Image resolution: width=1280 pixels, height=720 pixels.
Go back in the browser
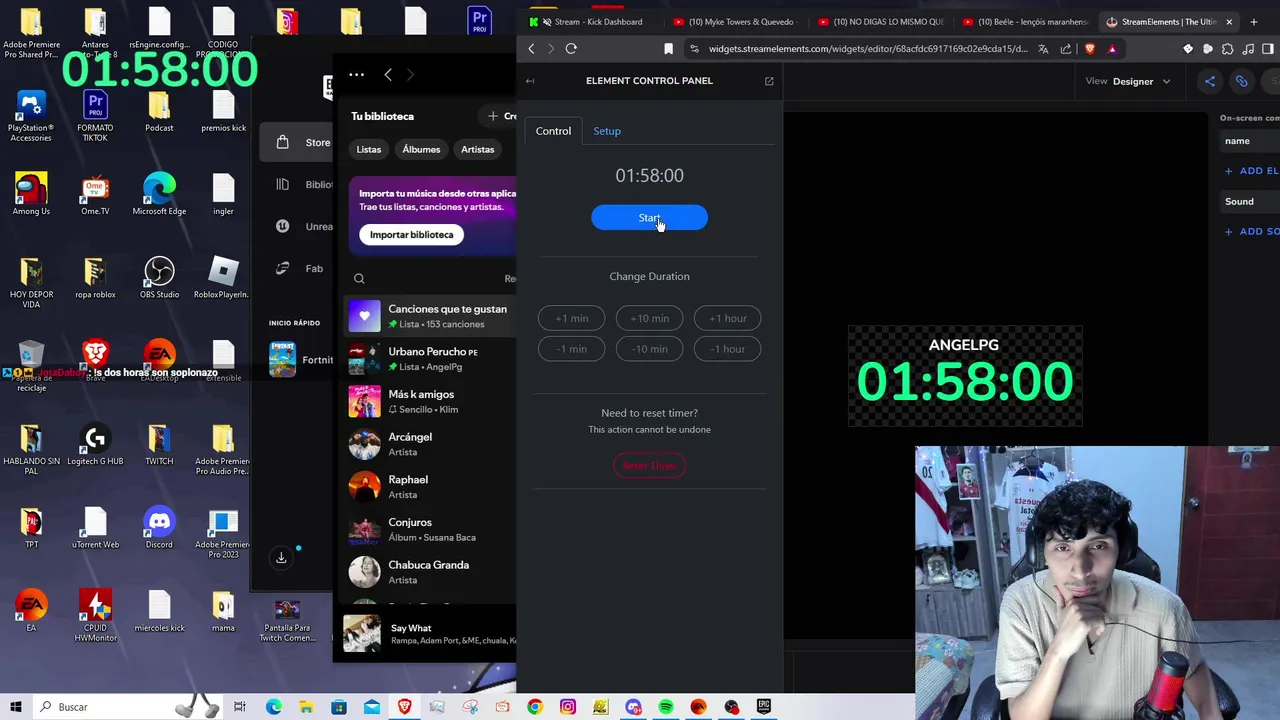click(x=531, y=49)
